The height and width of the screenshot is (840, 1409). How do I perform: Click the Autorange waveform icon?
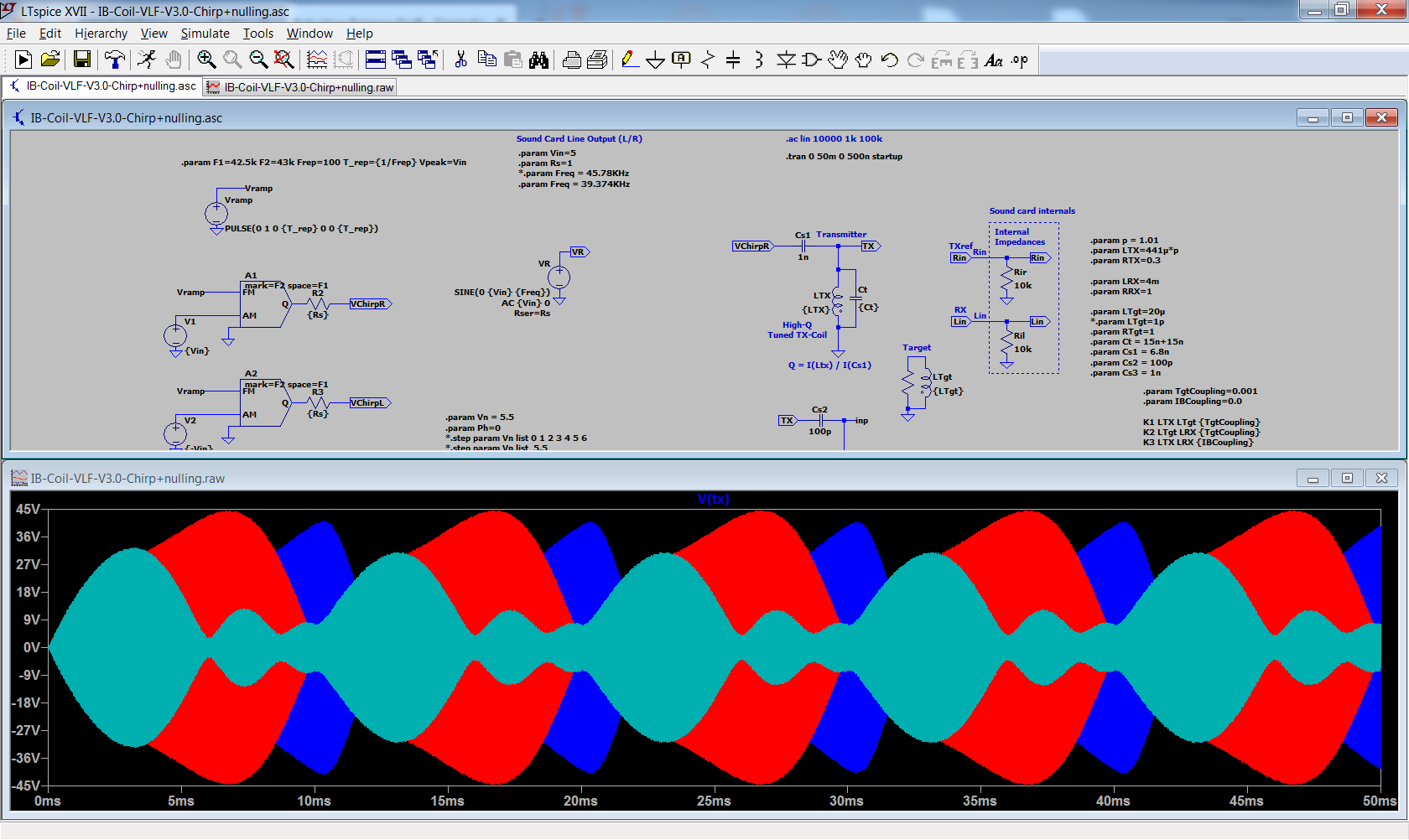click(317, 60)
